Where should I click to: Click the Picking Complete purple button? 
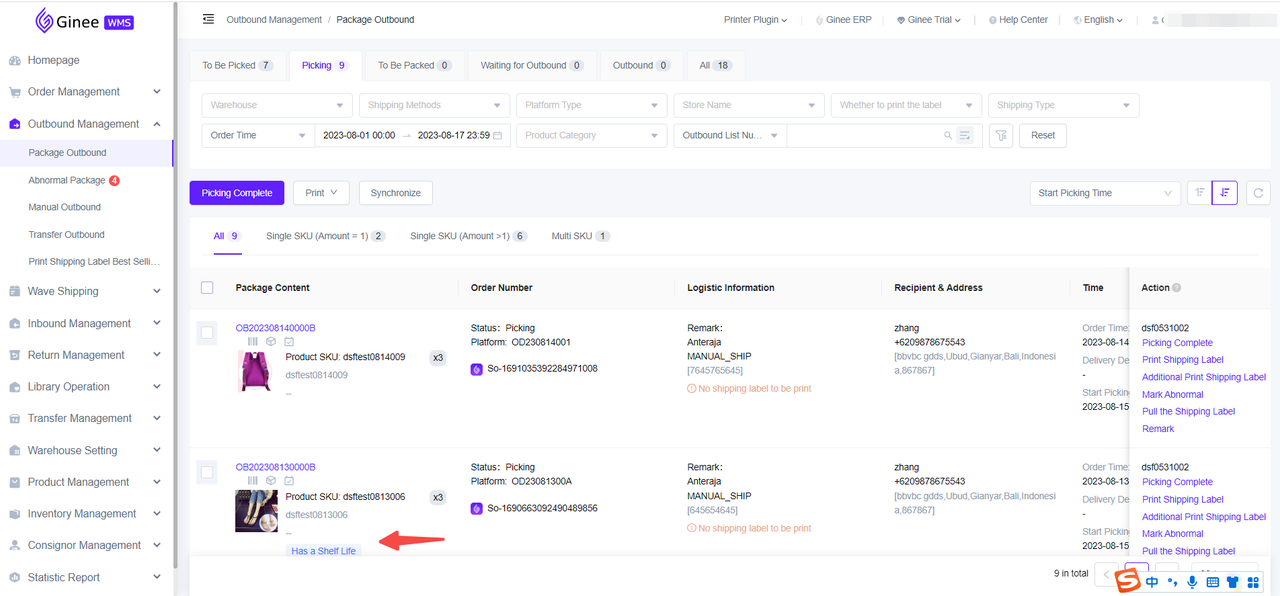coord(237,193)
